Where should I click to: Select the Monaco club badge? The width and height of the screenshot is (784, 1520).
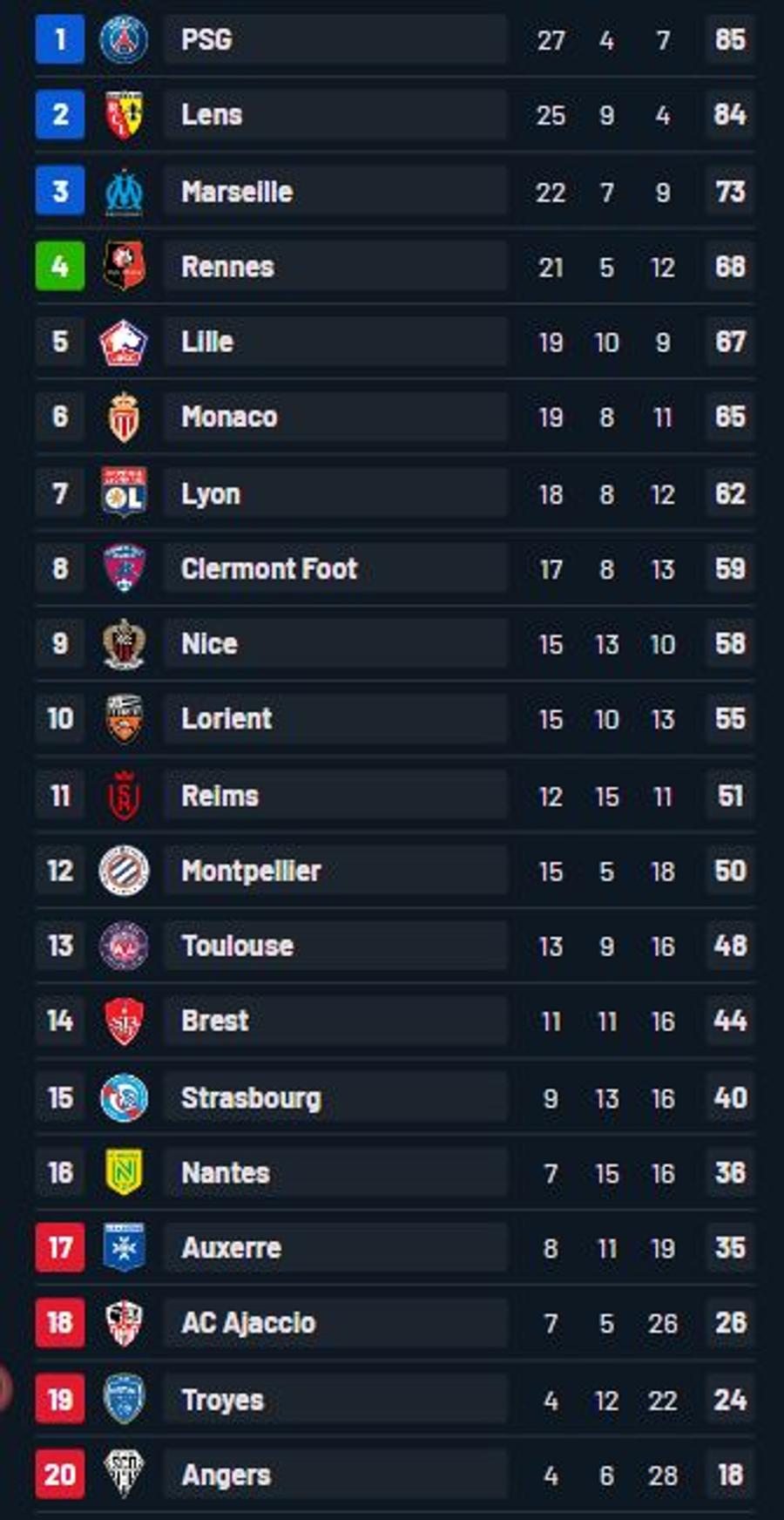(124, 417)
